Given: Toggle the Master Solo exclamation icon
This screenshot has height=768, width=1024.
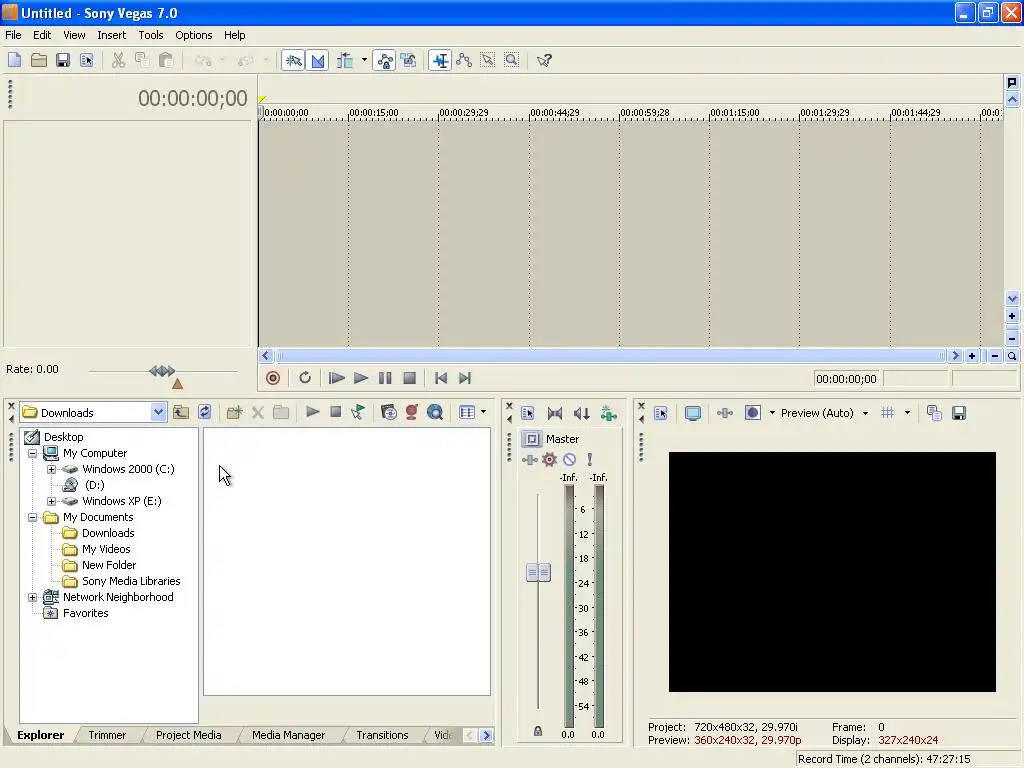Looking at the screenshot, I should pyautogui.click(x=590, y=460).
